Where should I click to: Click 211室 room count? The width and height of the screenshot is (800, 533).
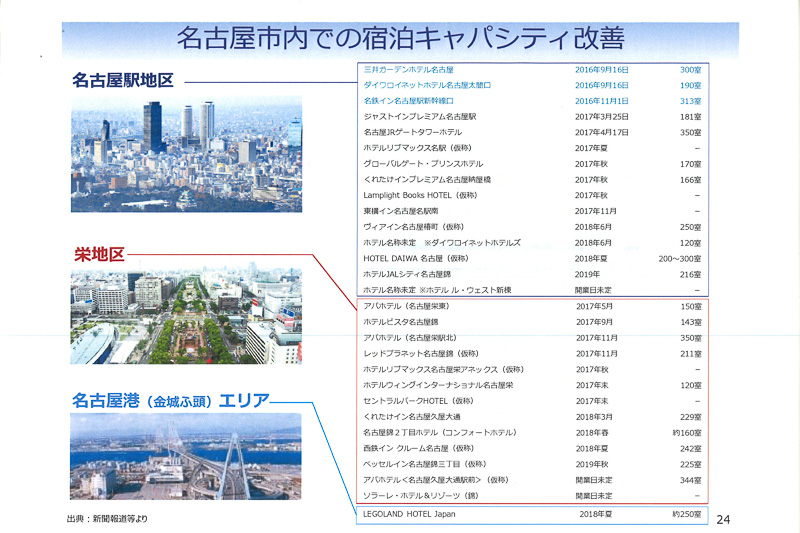691,354
